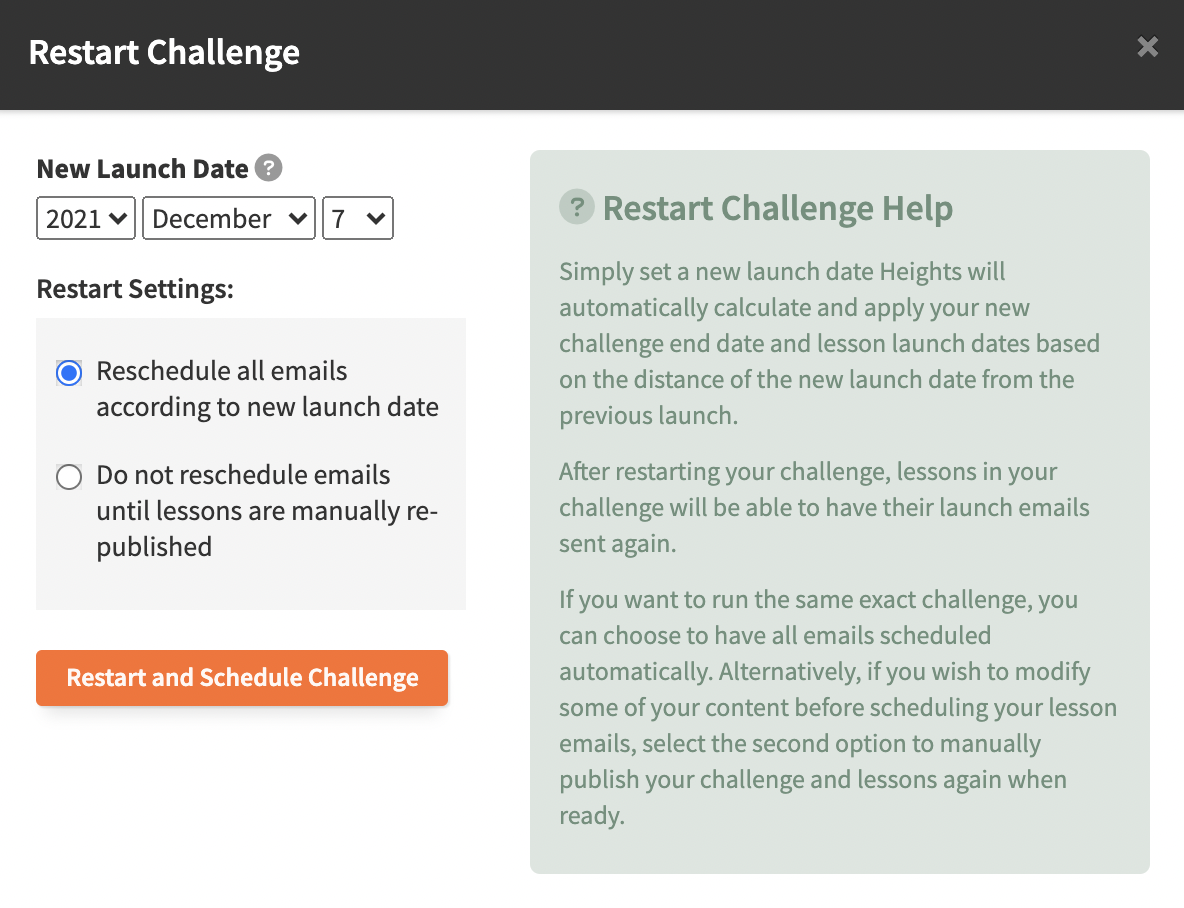Open the day dropdown showing 7
This screenshot has height=908, width=1184.
click(358, 218)
